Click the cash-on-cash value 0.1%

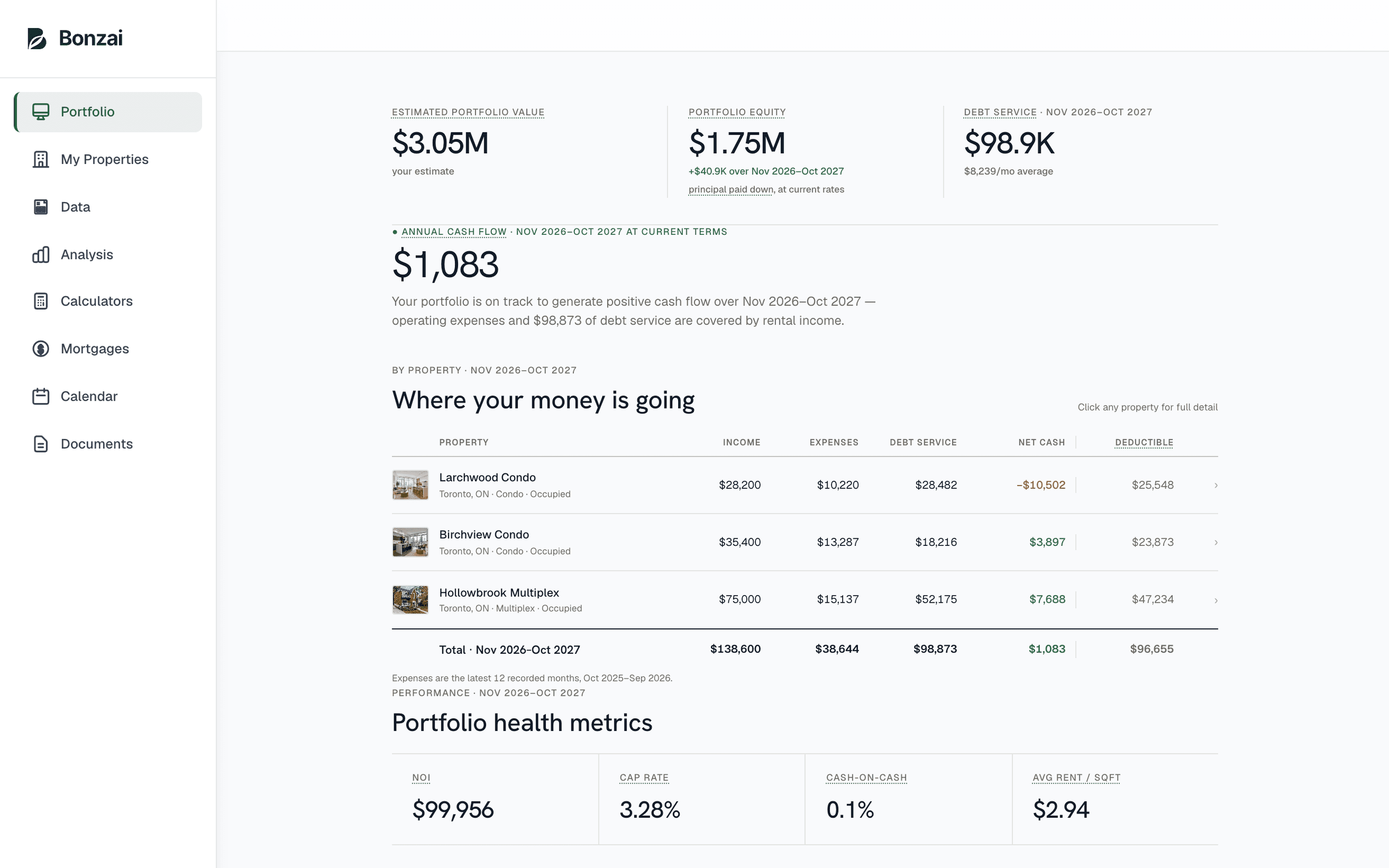click(x=849, y=810)
